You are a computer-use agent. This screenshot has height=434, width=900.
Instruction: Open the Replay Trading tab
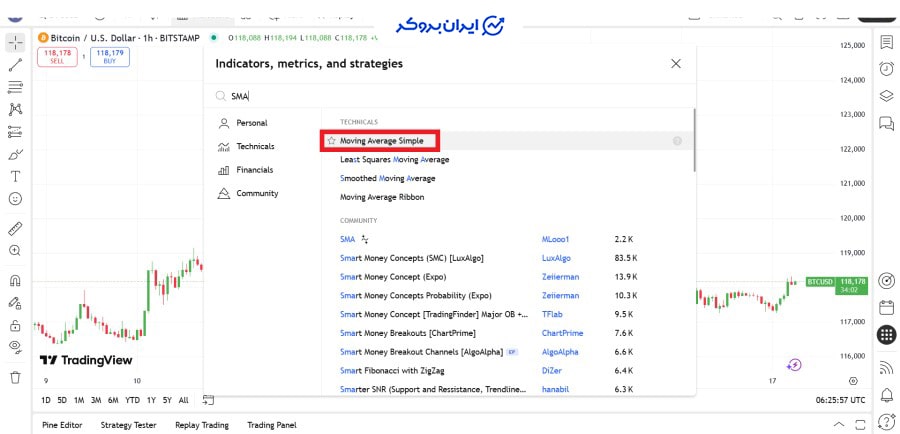(202, 425)
